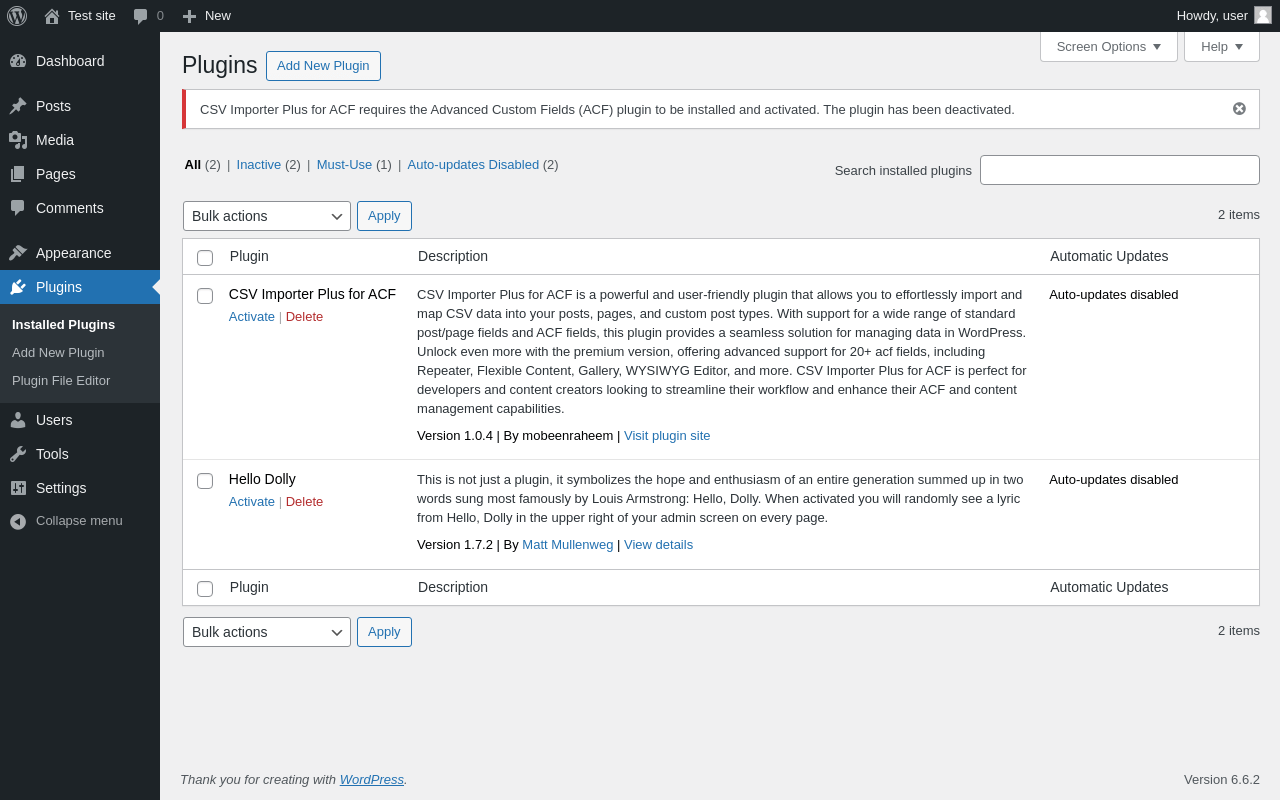Click the plus icon for New
Image resolution: width=1280 pixels, height=800 pixels.
pos(189,16)
